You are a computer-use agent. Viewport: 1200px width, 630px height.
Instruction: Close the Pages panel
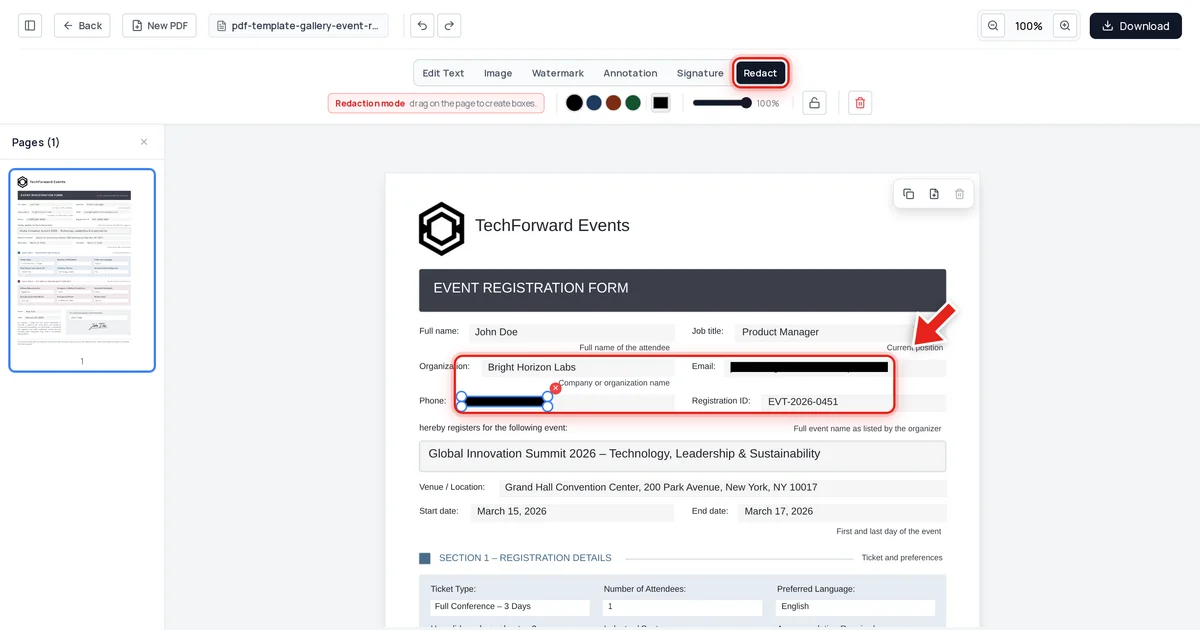coord(144,142)
